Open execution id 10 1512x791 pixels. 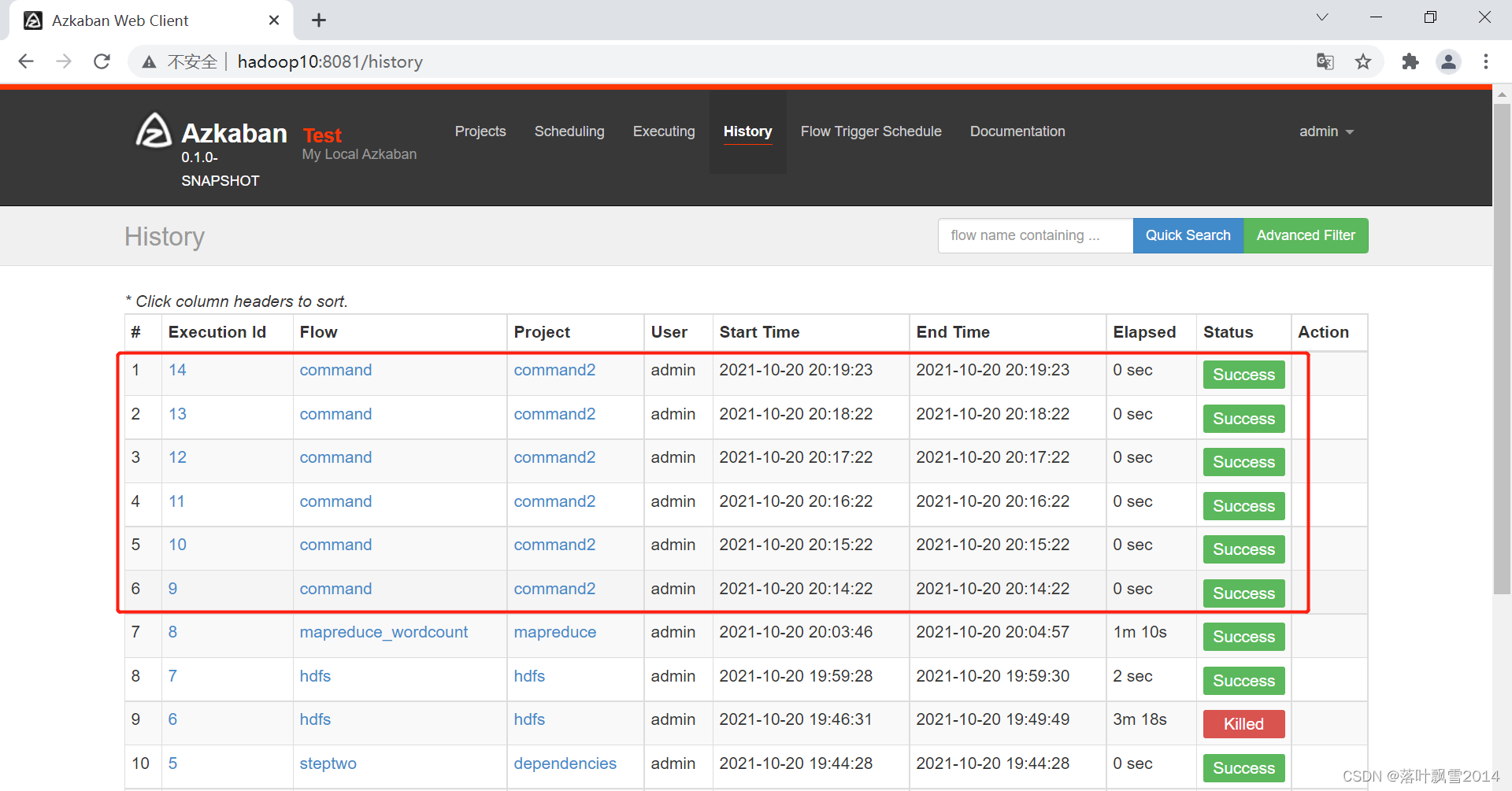177,545
